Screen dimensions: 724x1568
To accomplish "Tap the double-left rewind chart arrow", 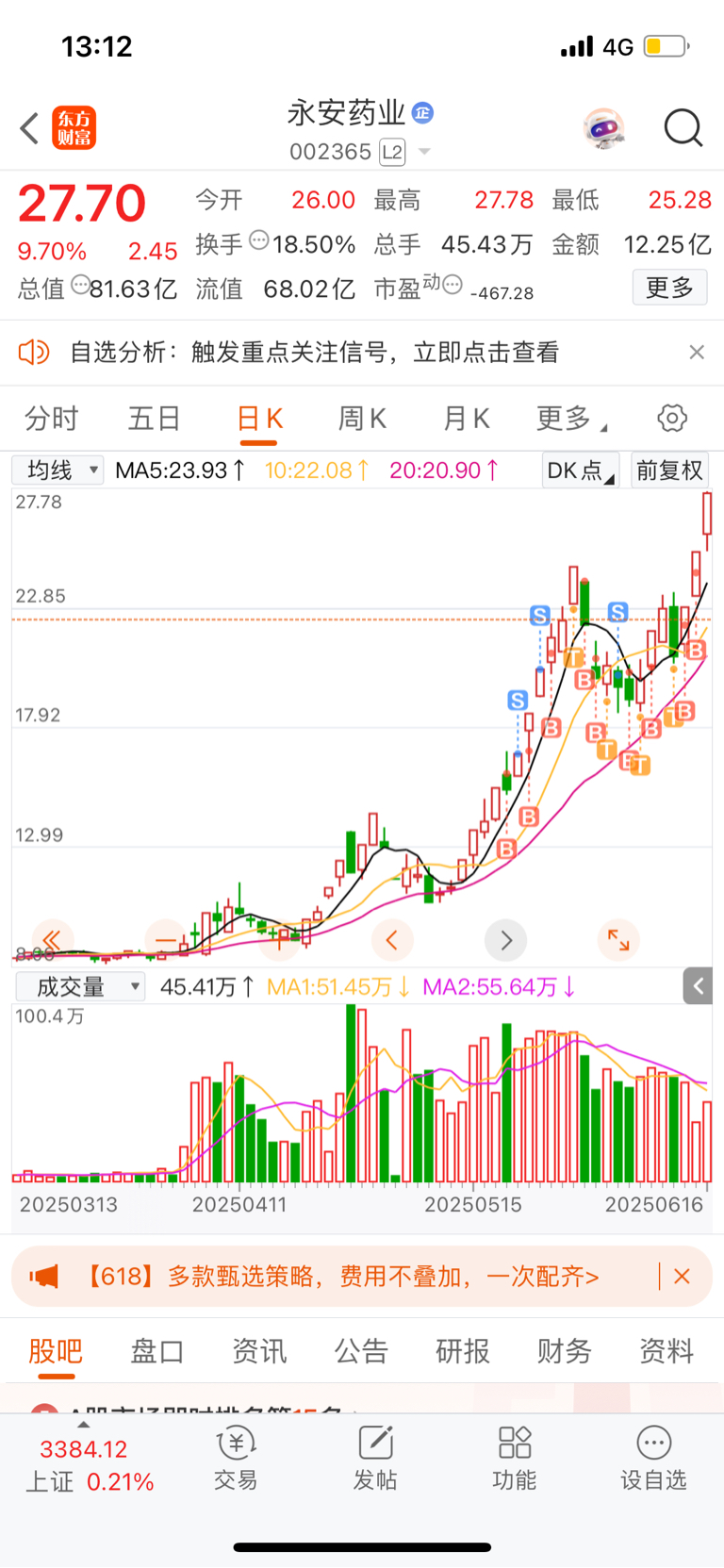I will [52, 940].
